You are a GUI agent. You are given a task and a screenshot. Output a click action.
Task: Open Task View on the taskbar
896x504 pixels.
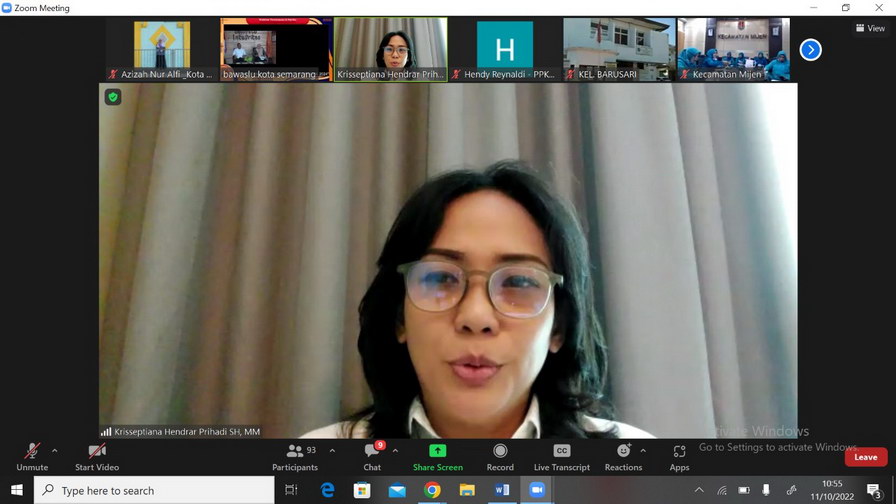tap(291, 490)
